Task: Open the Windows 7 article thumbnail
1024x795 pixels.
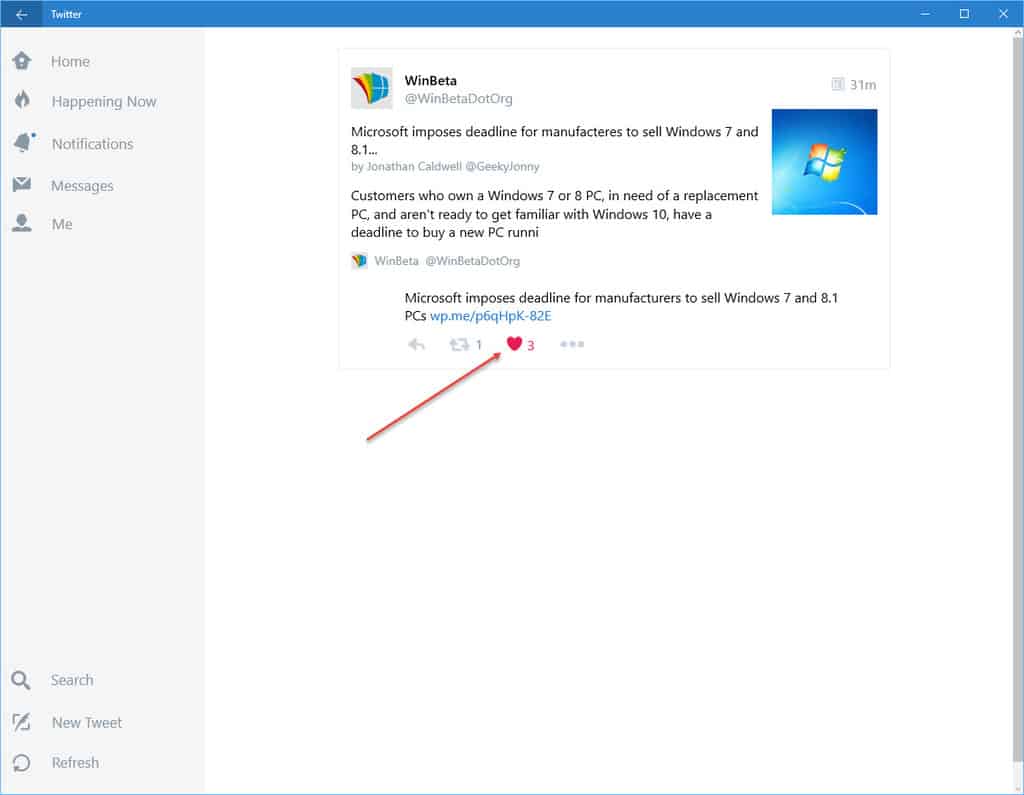Action: [824, 162]
